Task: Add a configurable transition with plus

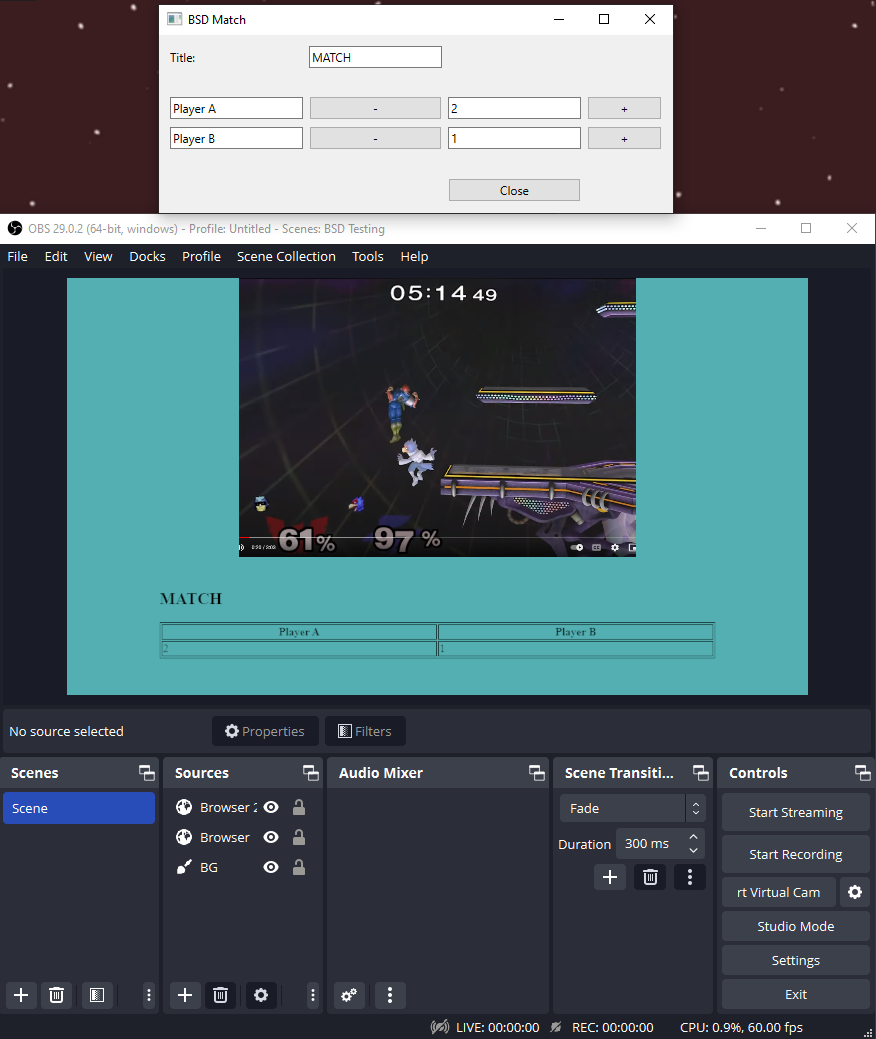Action: 610,877
